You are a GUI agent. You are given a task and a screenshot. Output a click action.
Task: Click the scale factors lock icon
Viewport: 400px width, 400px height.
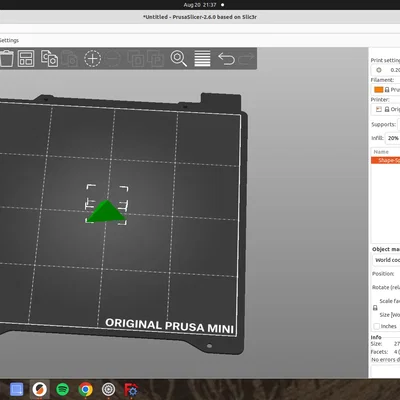(375, 308)
